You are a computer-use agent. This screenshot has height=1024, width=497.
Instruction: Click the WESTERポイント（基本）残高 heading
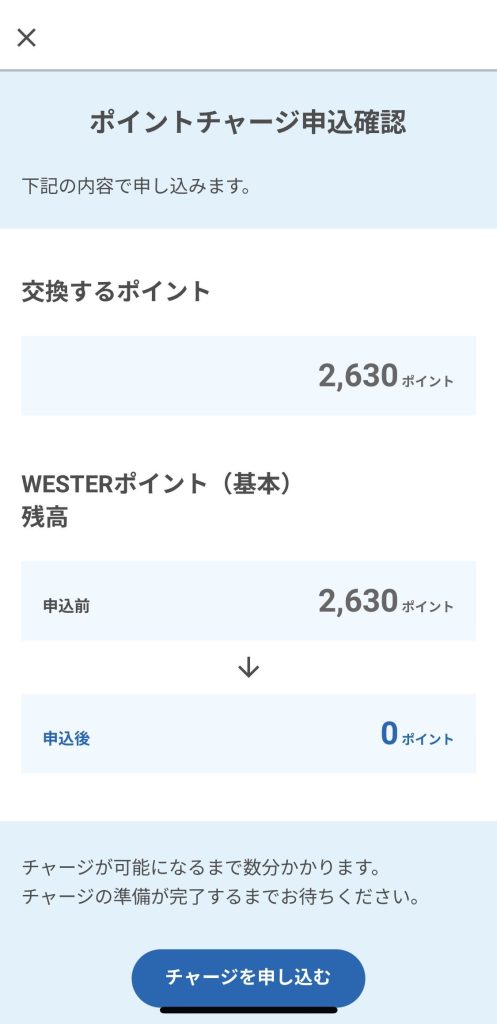[157, 501]
